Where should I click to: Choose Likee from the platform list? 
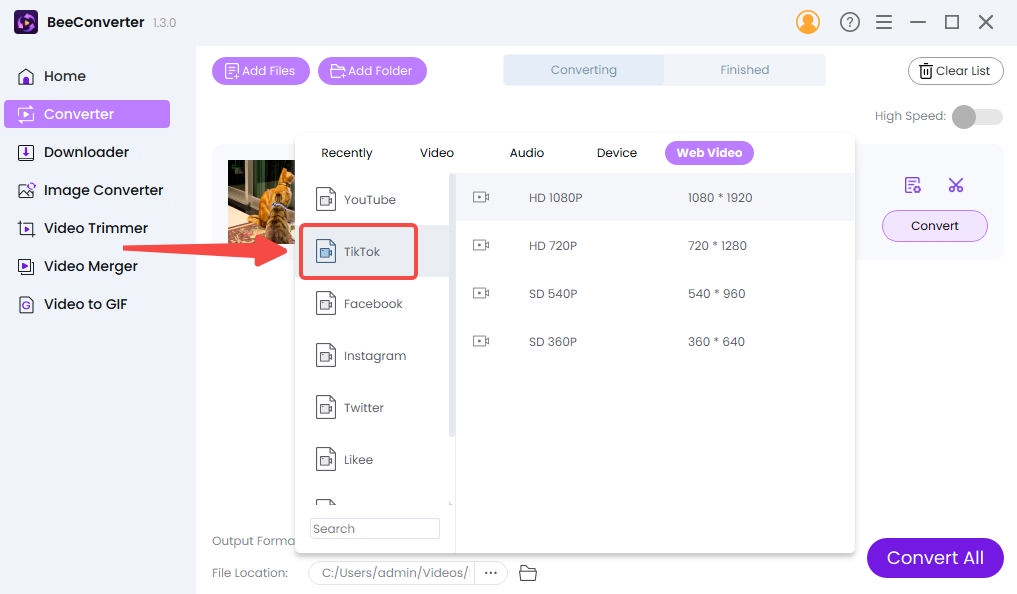tap(373, 460)
